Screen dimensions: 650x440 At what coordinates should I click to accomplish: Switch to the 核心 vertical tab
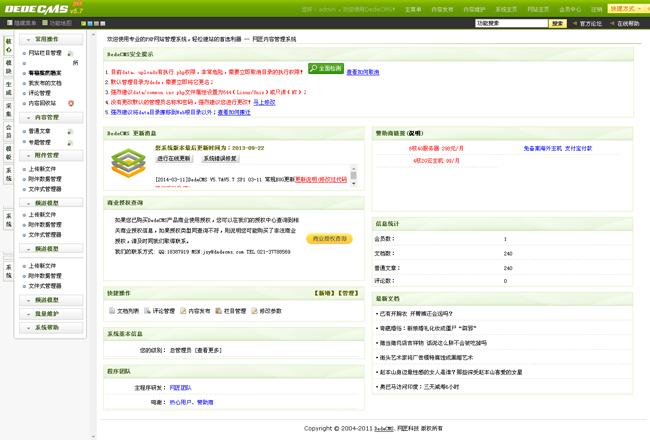[x=9, y=46]
